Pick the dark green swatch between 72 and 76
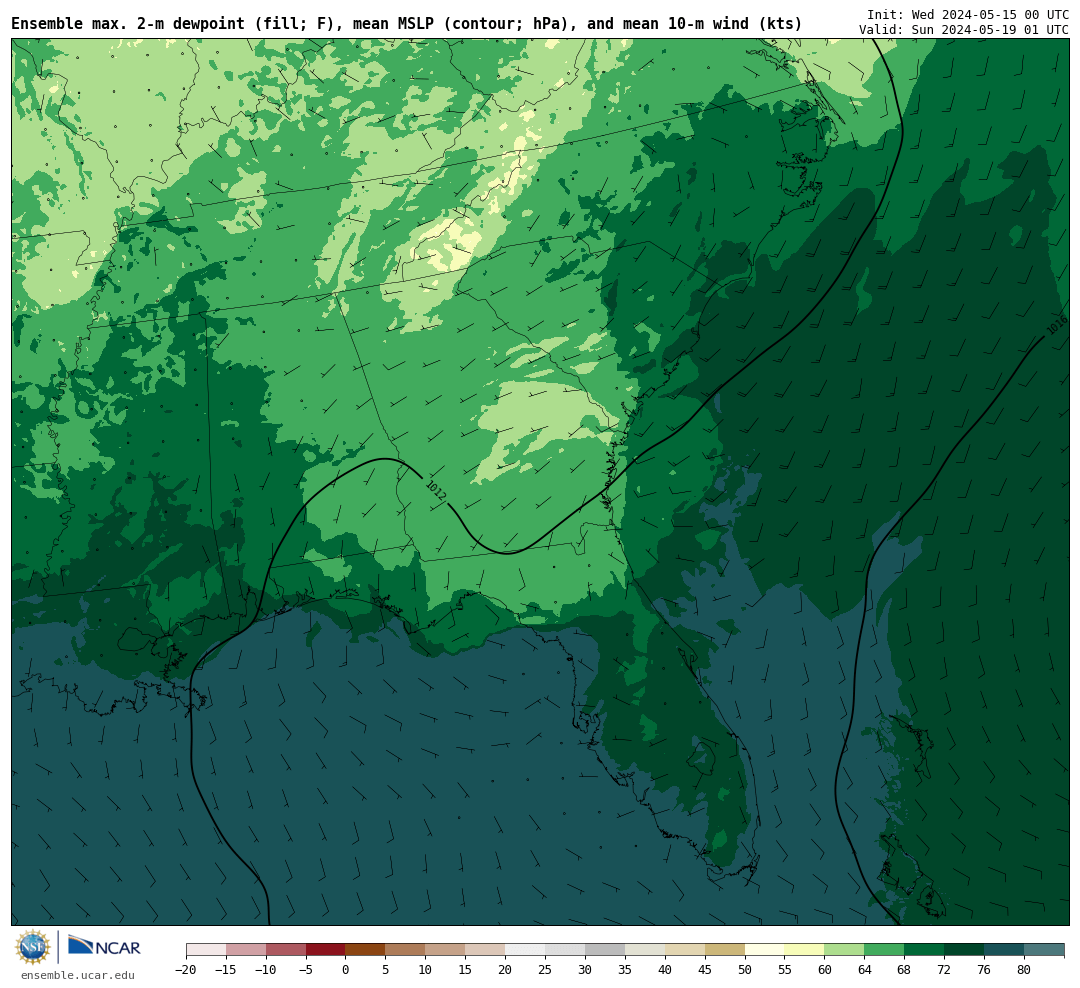This screenshot has width=1080, height=988. (x=964, y=950)
